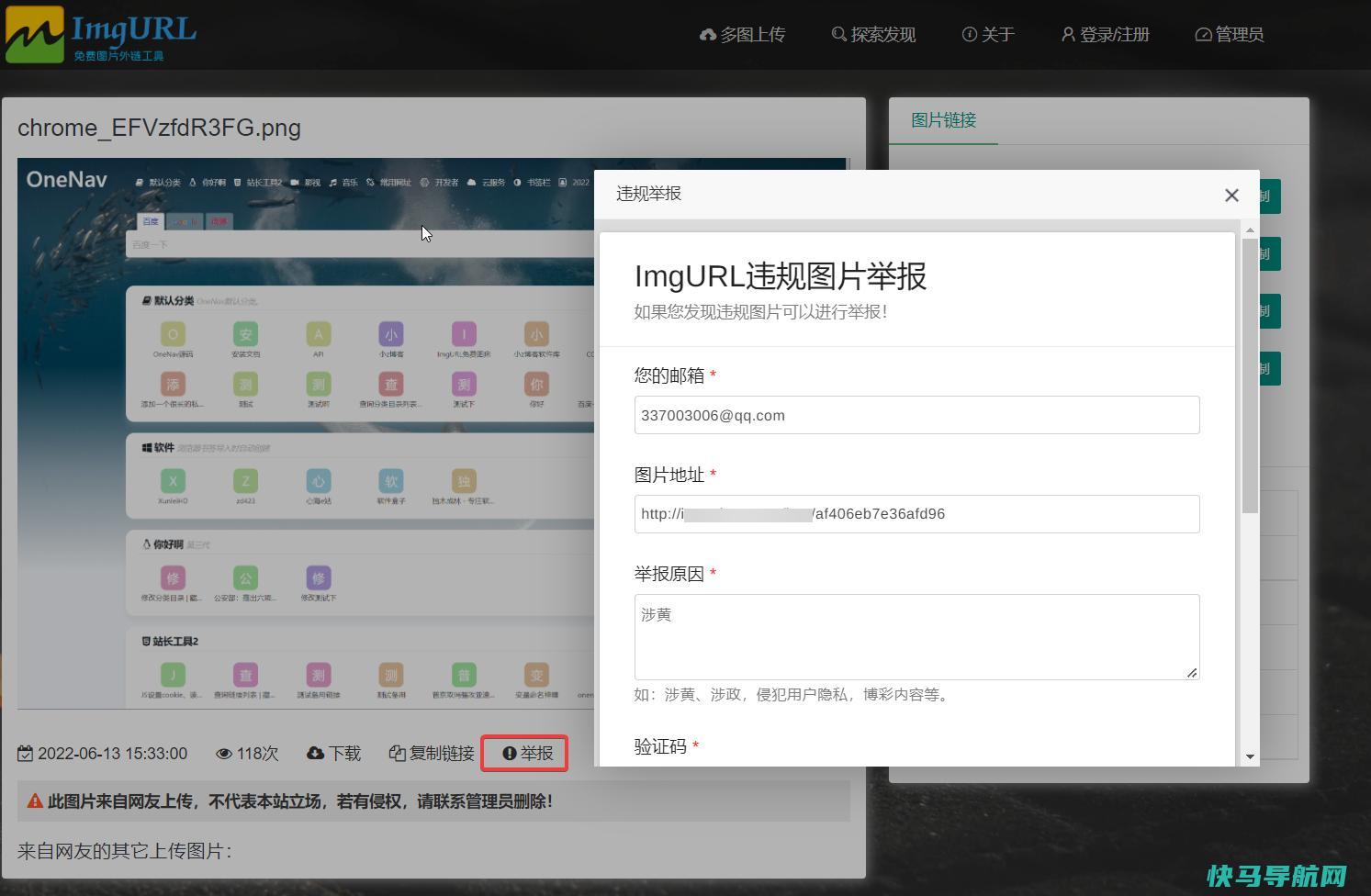Screen dimensions: 1371x896
Task: Select the filename title chrome_EFVzfdR3FG.png
Action: point(159,128)
